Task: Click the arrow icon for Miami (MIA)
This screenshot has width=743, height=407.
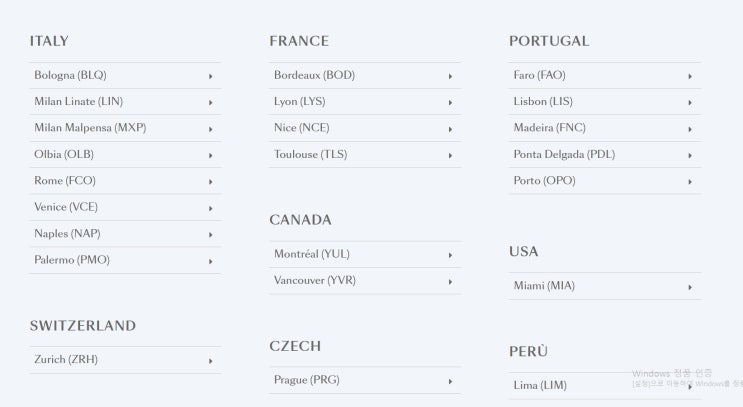Action: [690, 287]
